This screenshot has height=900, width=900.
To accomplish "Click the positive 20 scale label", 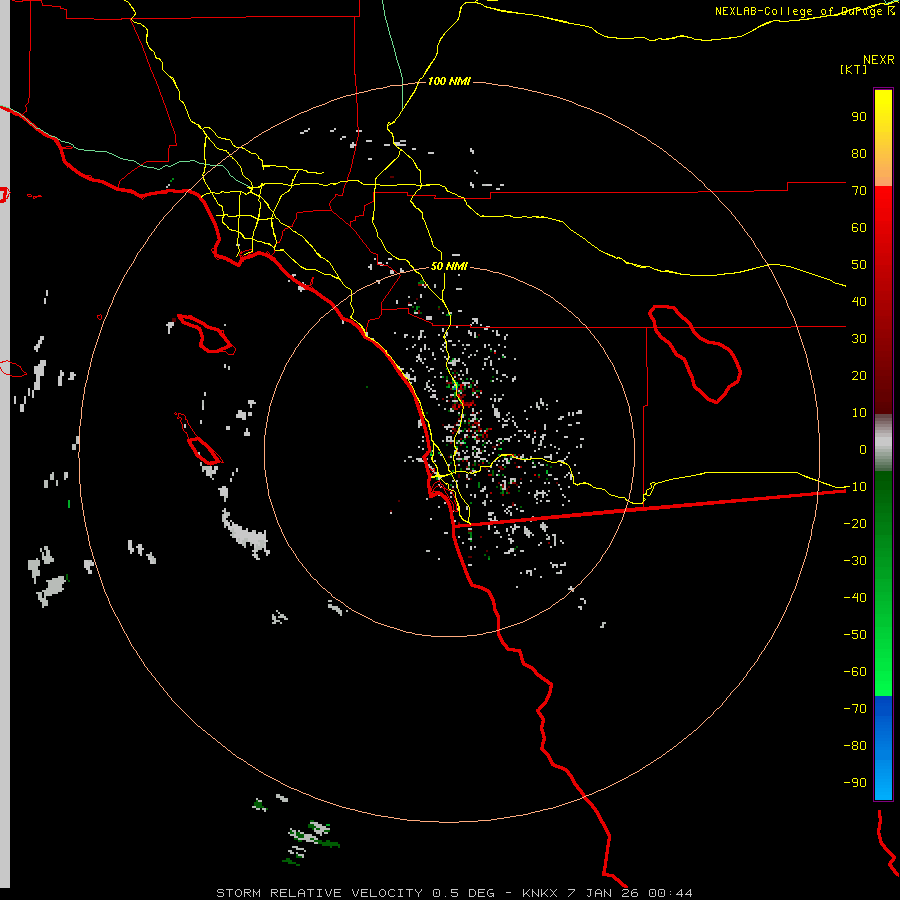I will [859, 375].
